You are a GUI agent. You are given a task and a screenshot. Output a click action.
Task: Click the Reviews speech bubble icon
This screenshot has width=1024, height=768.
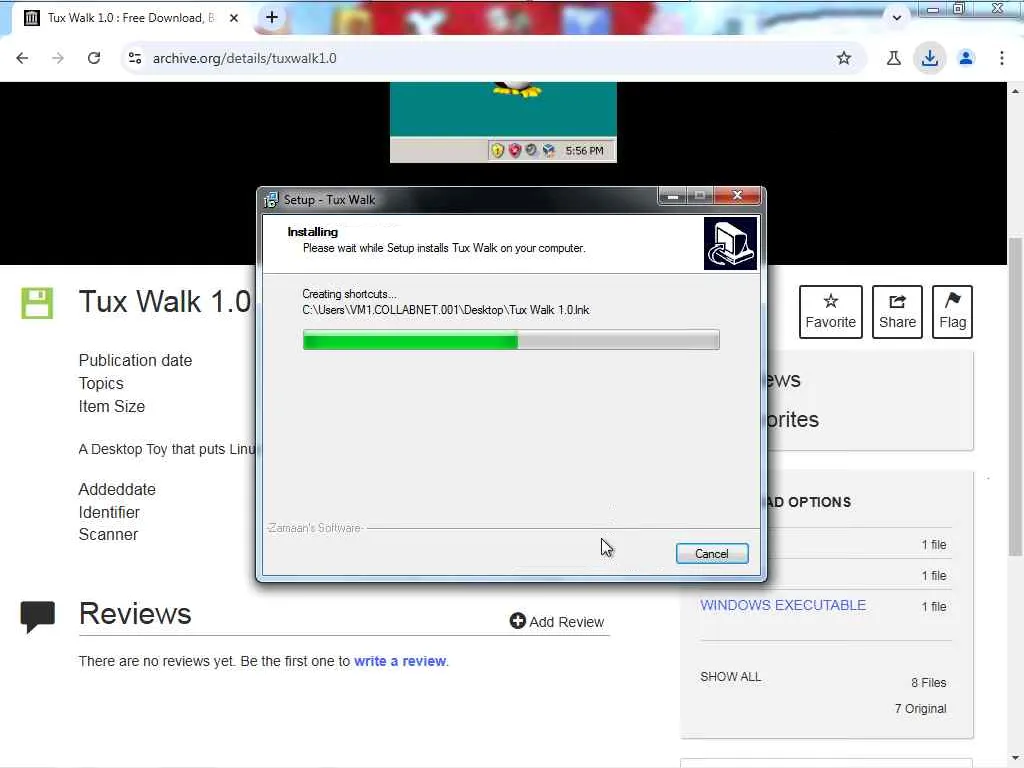tap(37, 617)
